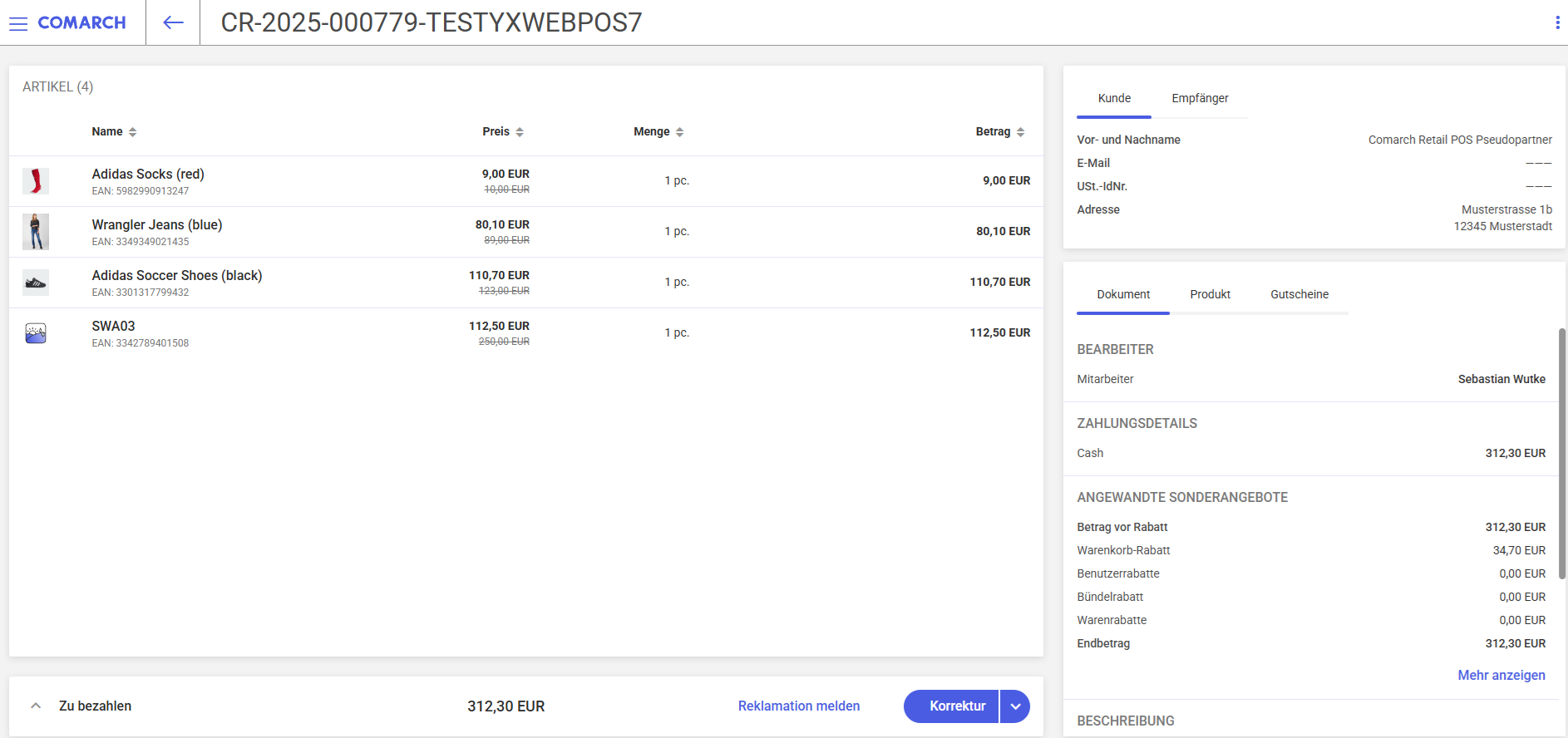Select the Wrangler Jeans (blue) item name
Viewport: 1568px width, 738px height.
tap(157, 224)
